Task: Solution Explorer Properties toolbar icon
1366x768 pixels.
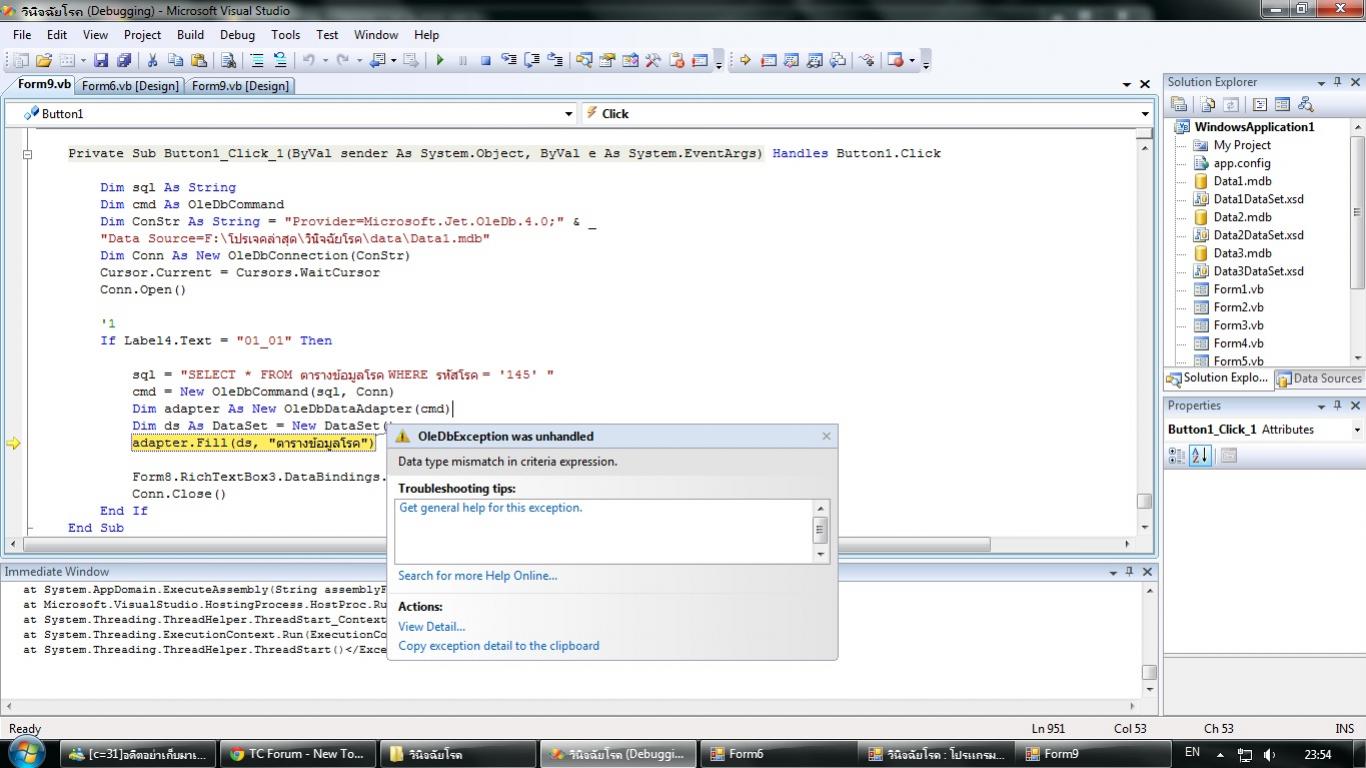Action: click(x=1179, y=104)
